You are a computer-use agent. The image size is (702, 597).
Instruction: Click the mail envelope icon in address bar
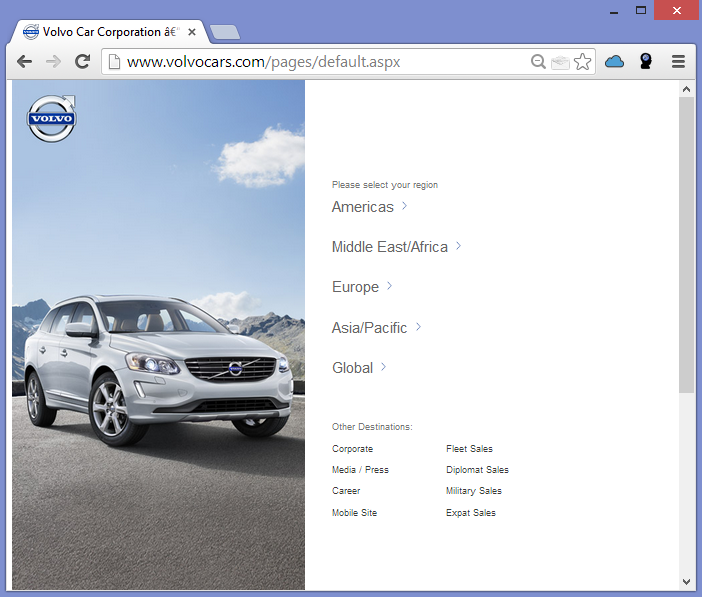(560, 62)
